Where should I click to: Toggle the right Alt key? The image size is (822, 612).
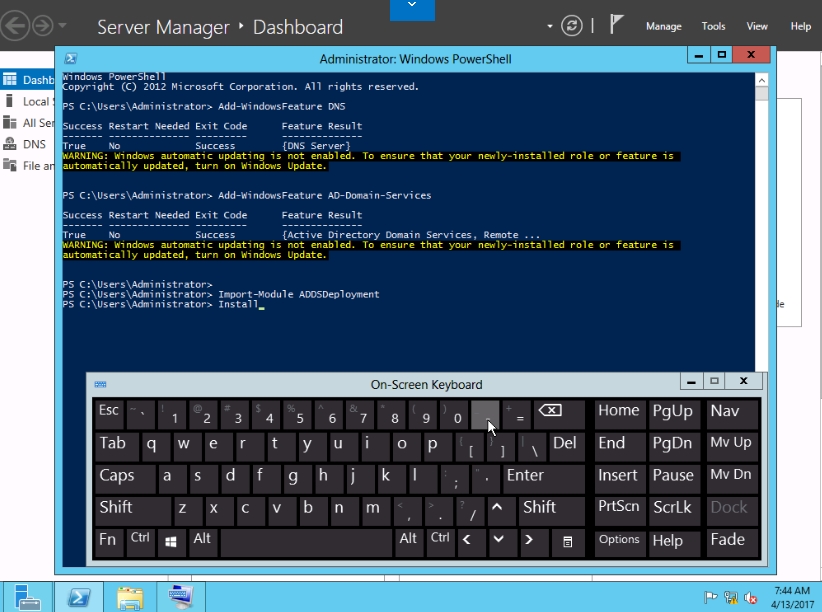[x=408, y=542]
